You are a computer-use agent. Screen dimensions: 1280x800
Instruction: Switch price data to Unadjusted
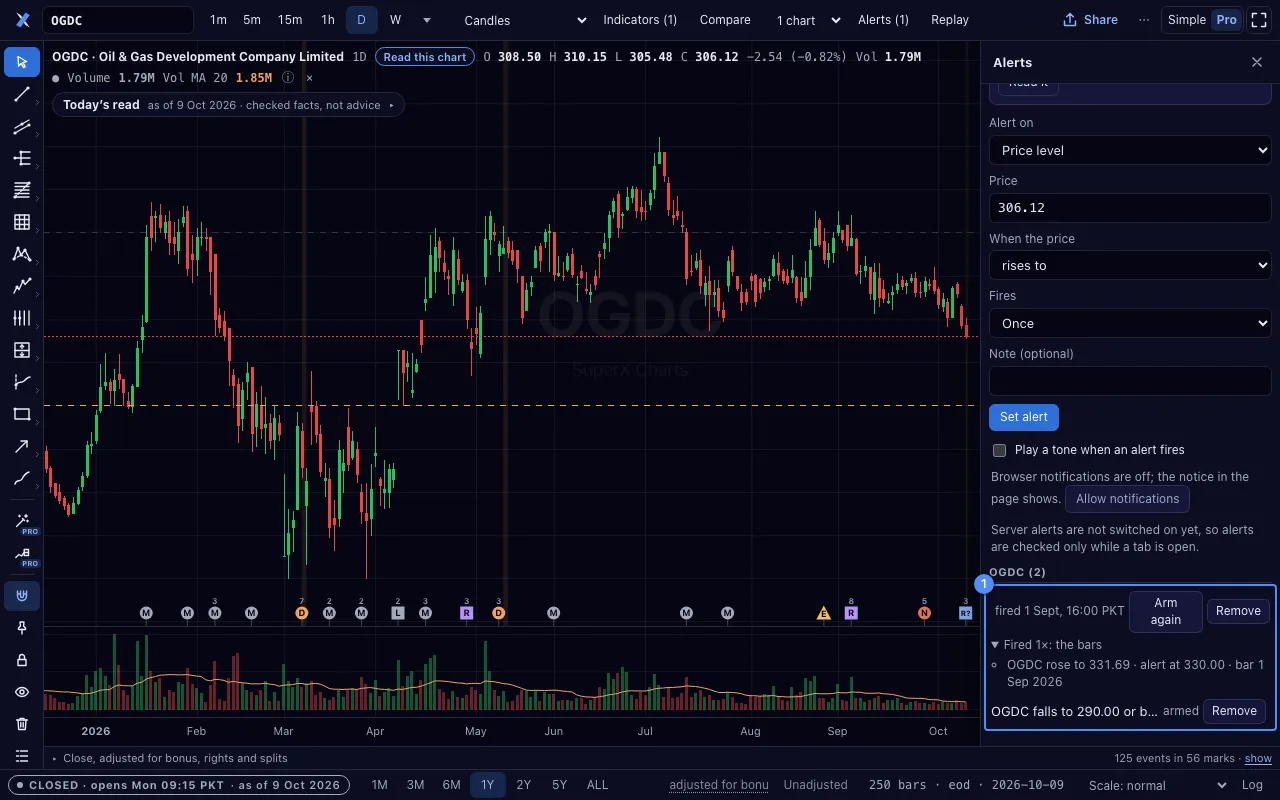815,785
